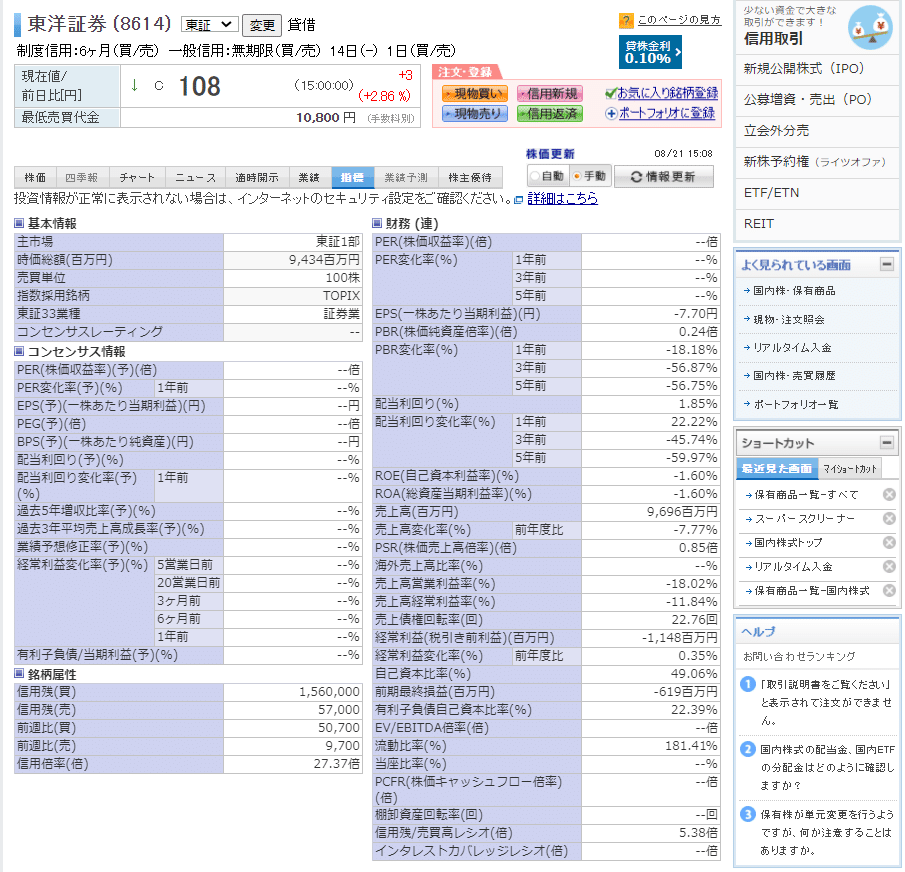The height and width of the screenshot is (872, 905).
Task: Open the 詳細はこちら link
Action: click(560, 197)
